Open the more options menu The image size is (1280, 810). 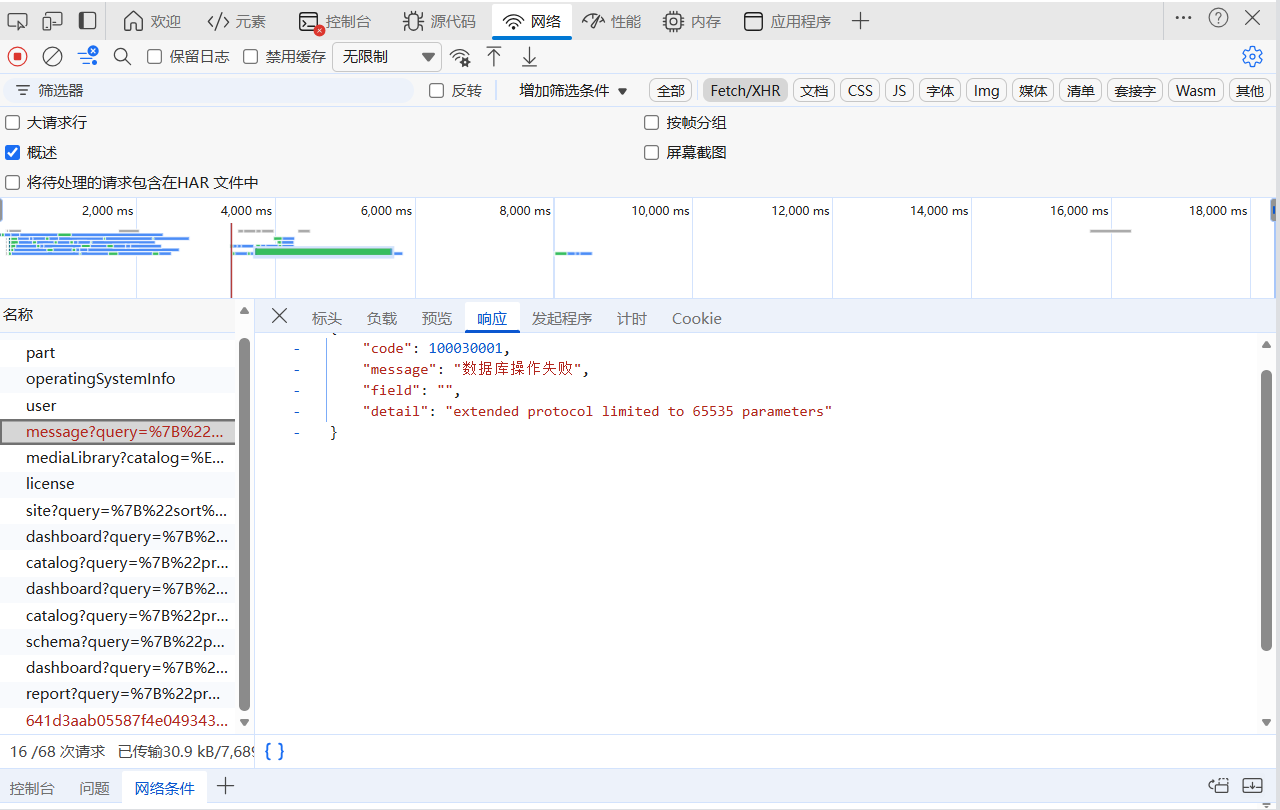click(1183, 18)
